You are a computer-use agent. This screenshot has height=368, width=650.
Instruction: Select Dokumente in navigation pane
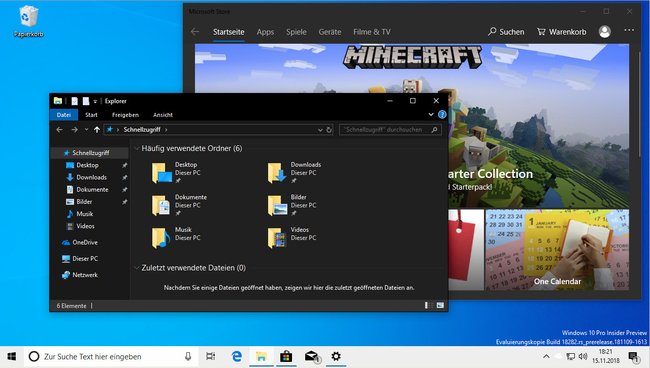[x=92, y=189]
